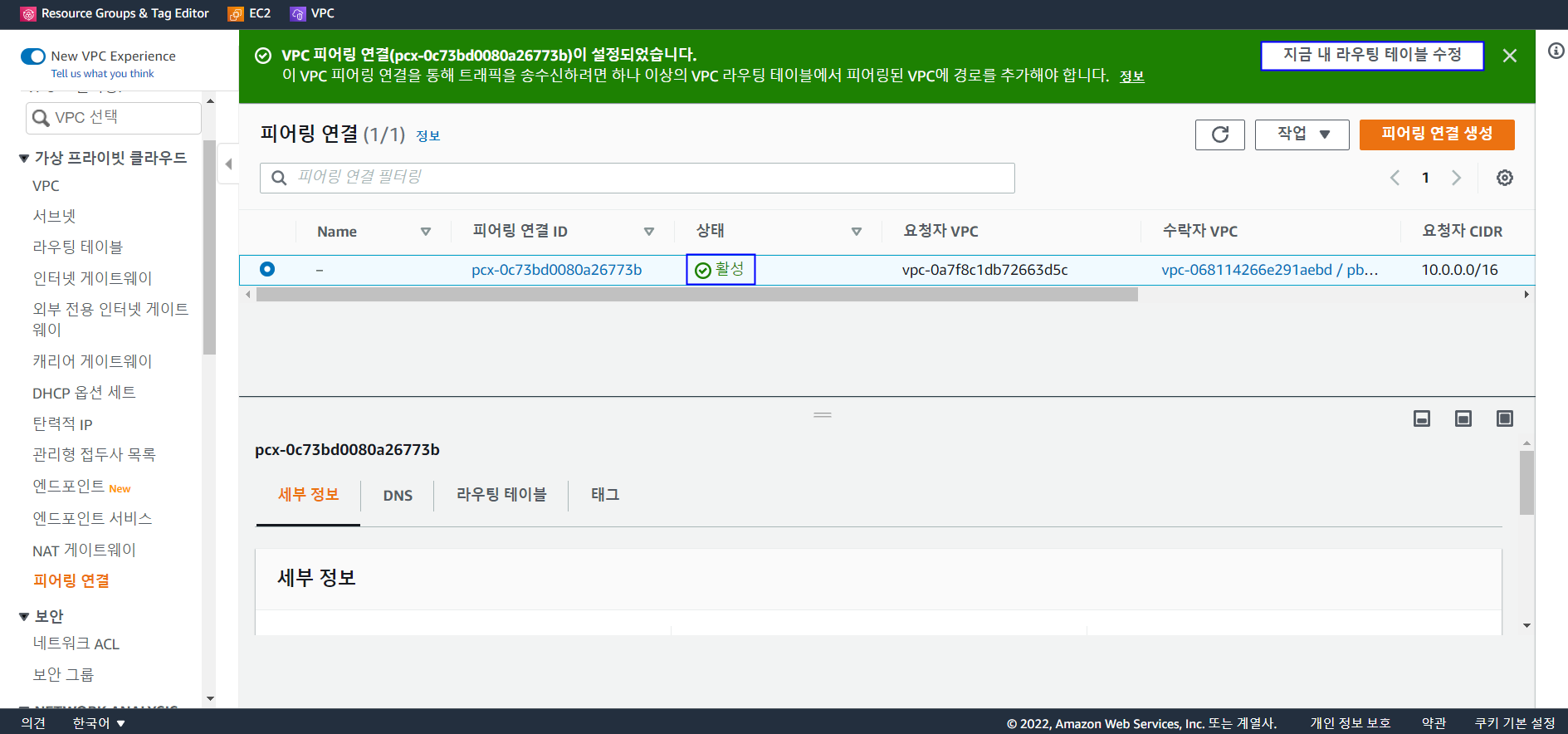1568x734 pixels.
Task: Open 피어링 연결 in the sidebar
Action: (x=71, y=580)
